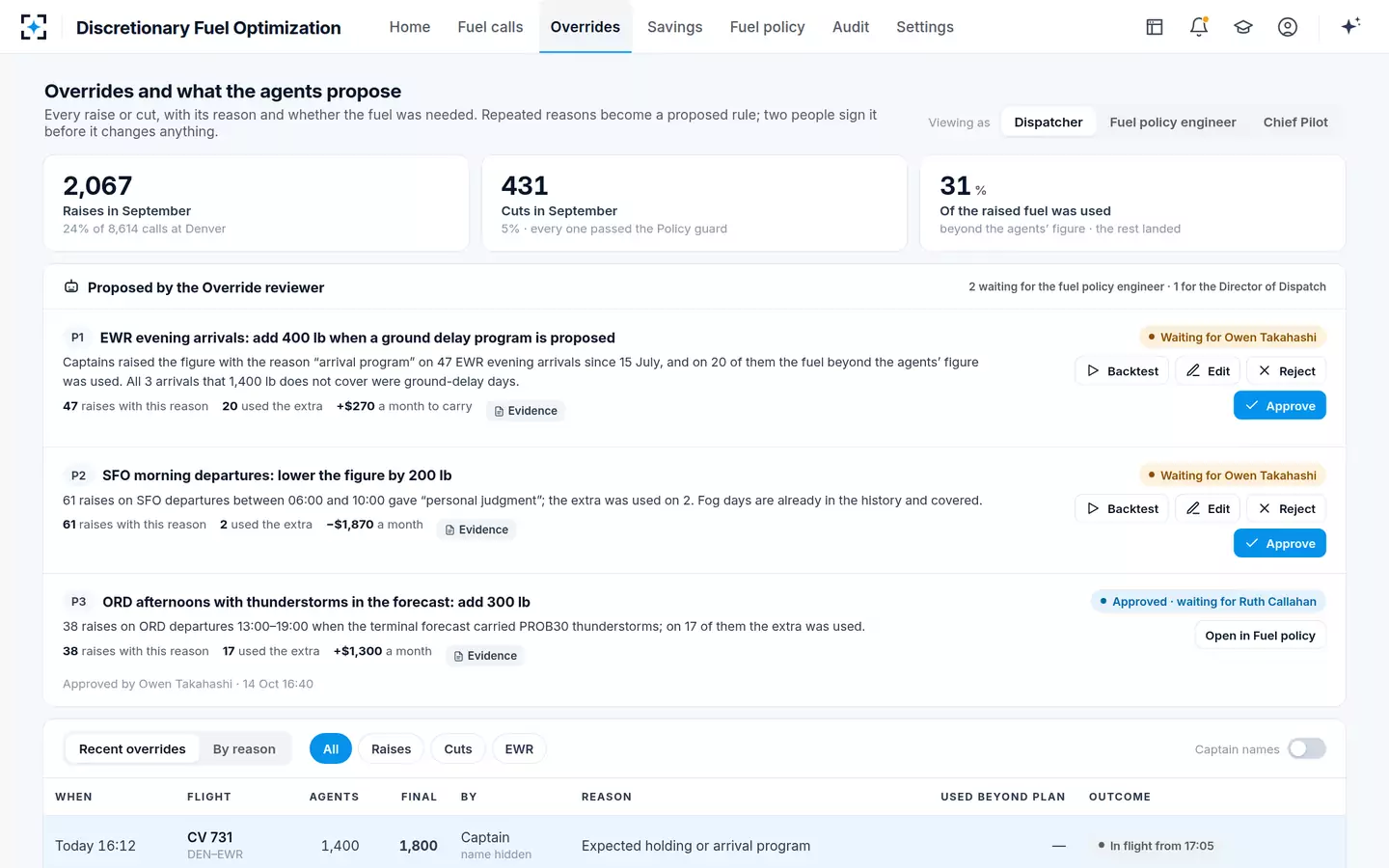1389x868 pixels.
Task: Filter overrides by Raises
Action: click(x=391, y=749)
